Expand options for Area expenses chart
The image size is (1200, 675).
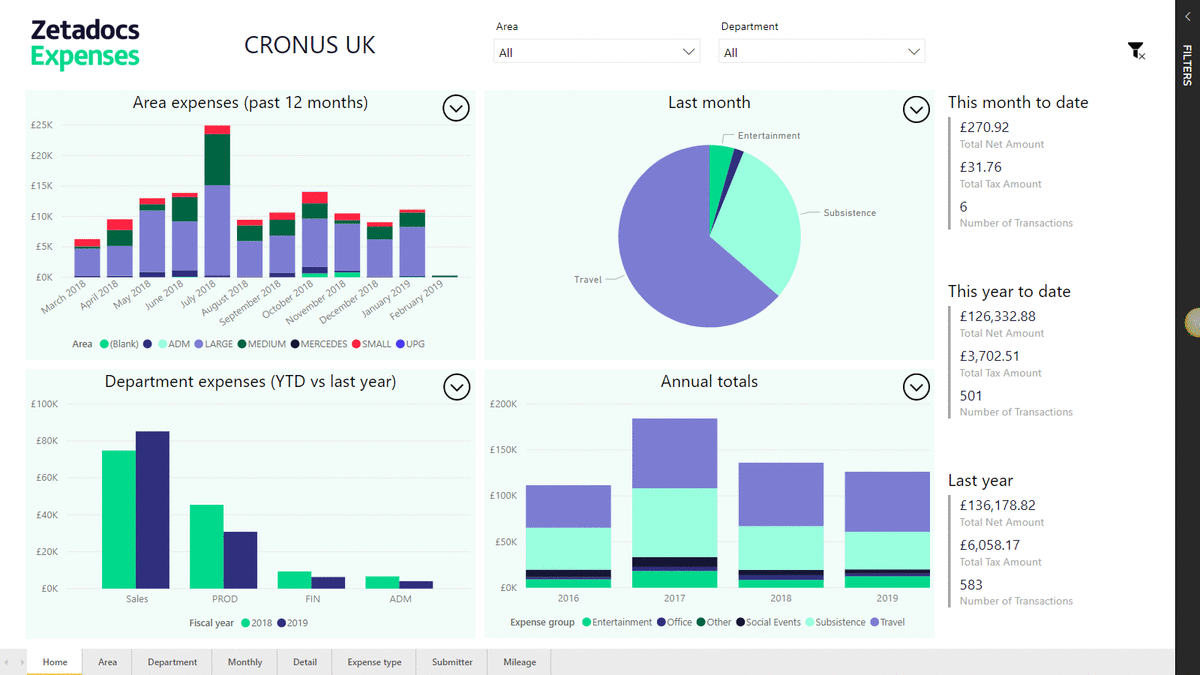click(457, 108)
